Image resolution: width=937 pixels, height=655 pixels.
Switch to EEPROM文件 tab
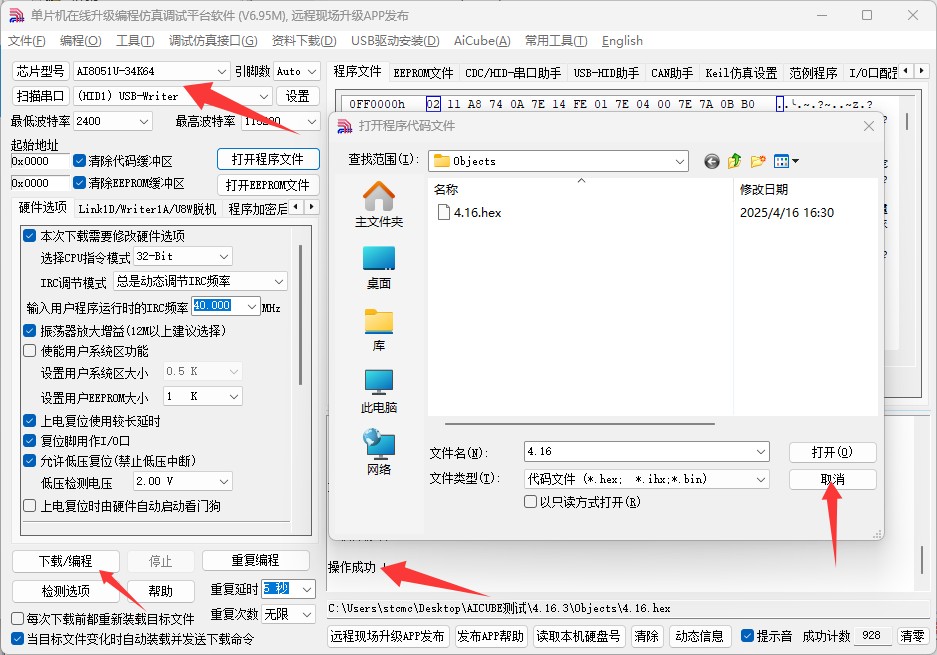click(423, 73)
